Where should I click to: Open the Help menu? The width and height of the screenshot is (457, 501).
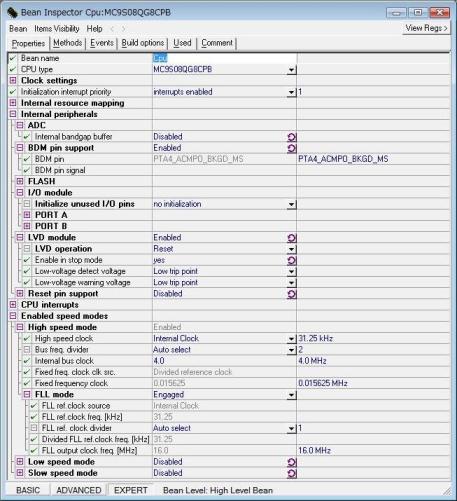point(94,29)
